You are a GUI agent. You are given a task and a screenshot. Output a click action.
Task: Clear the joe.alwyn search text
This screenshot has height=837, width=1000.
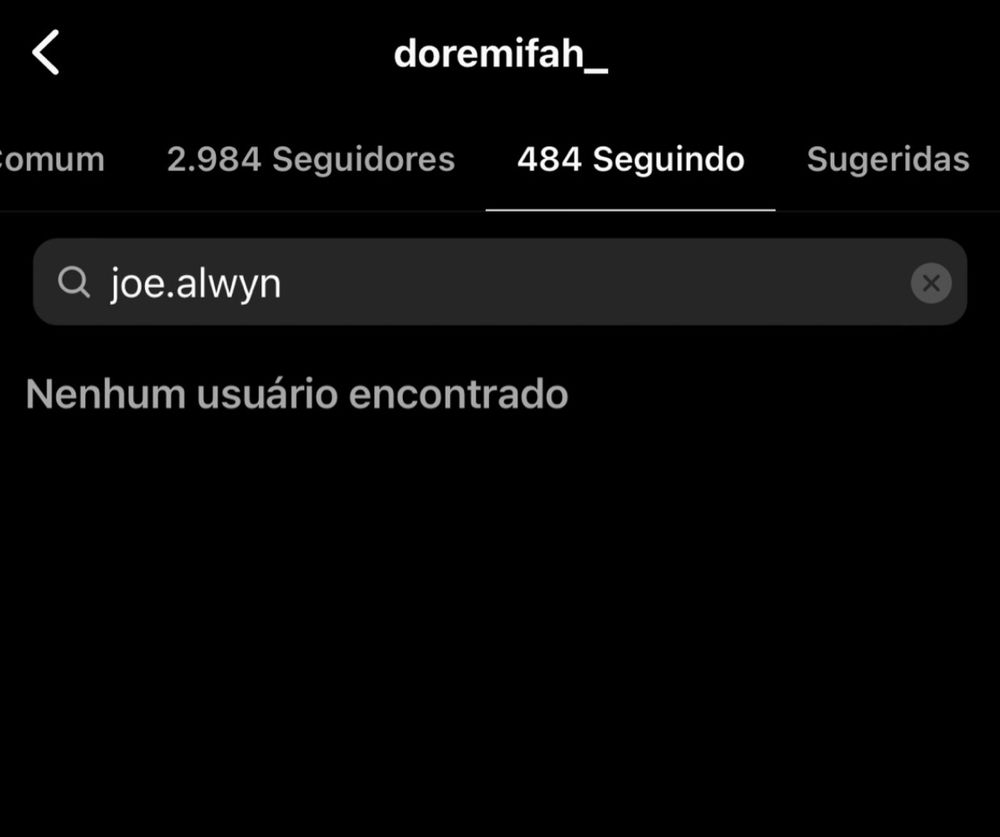coord(930,283)
